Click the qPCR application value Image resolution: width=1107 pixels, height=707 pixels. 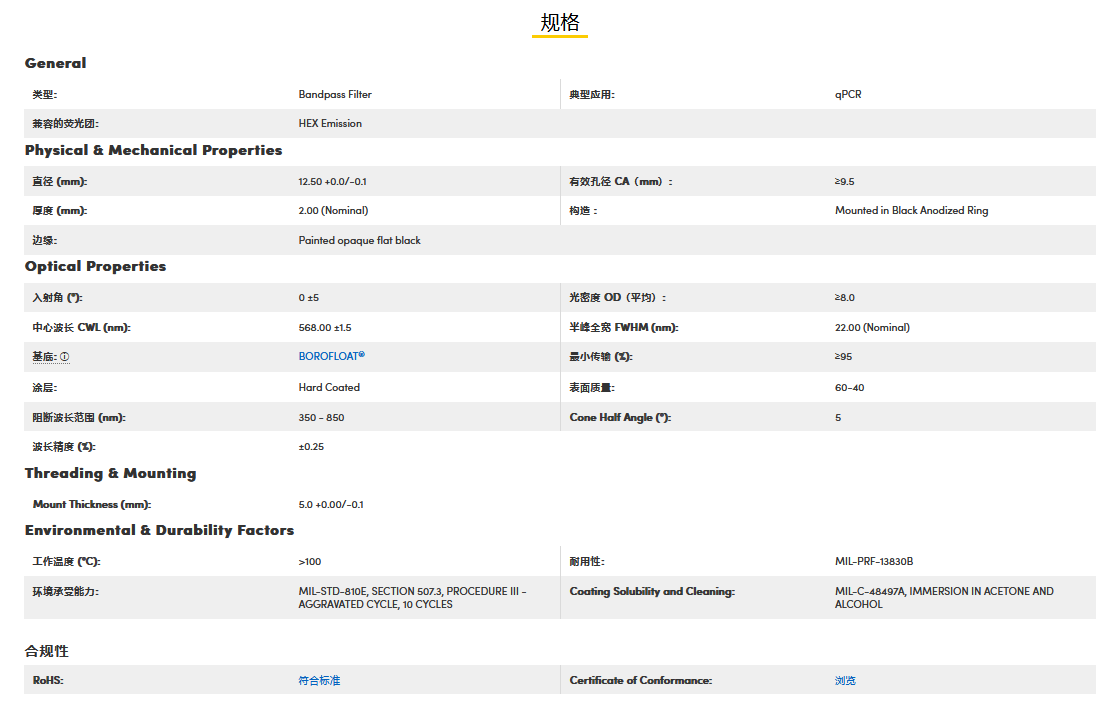point(848,94)
